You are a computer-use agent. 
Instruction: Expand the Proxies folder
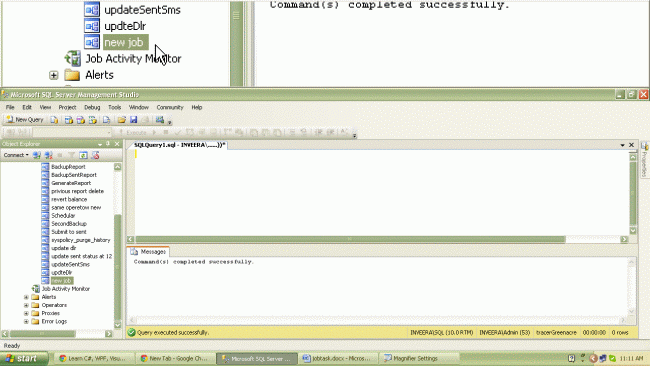coord(26,313)
